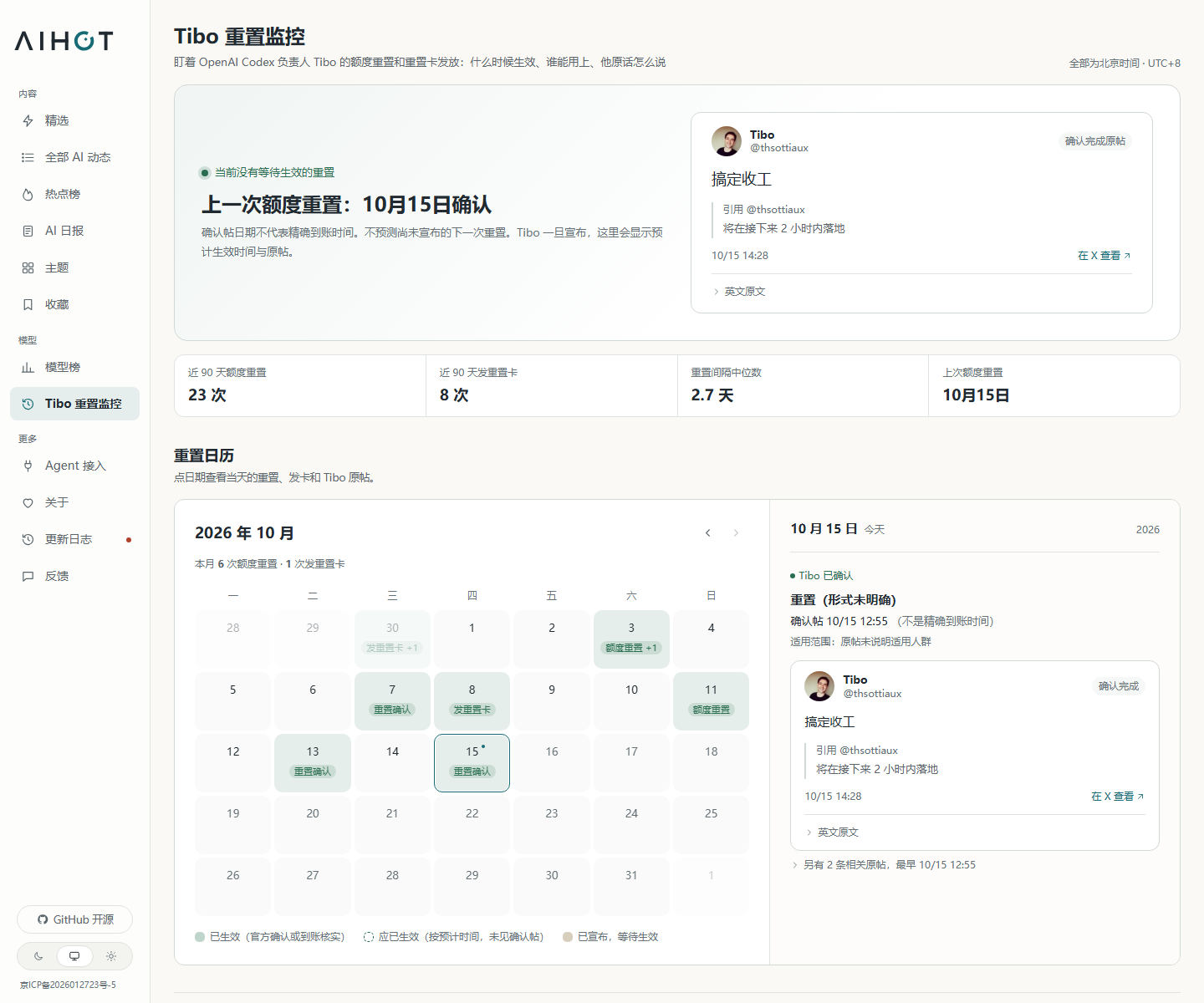The width and height of the screenshot is (1204, 1003).
Task: Select system theme monitor toggle
Action: 74,956
